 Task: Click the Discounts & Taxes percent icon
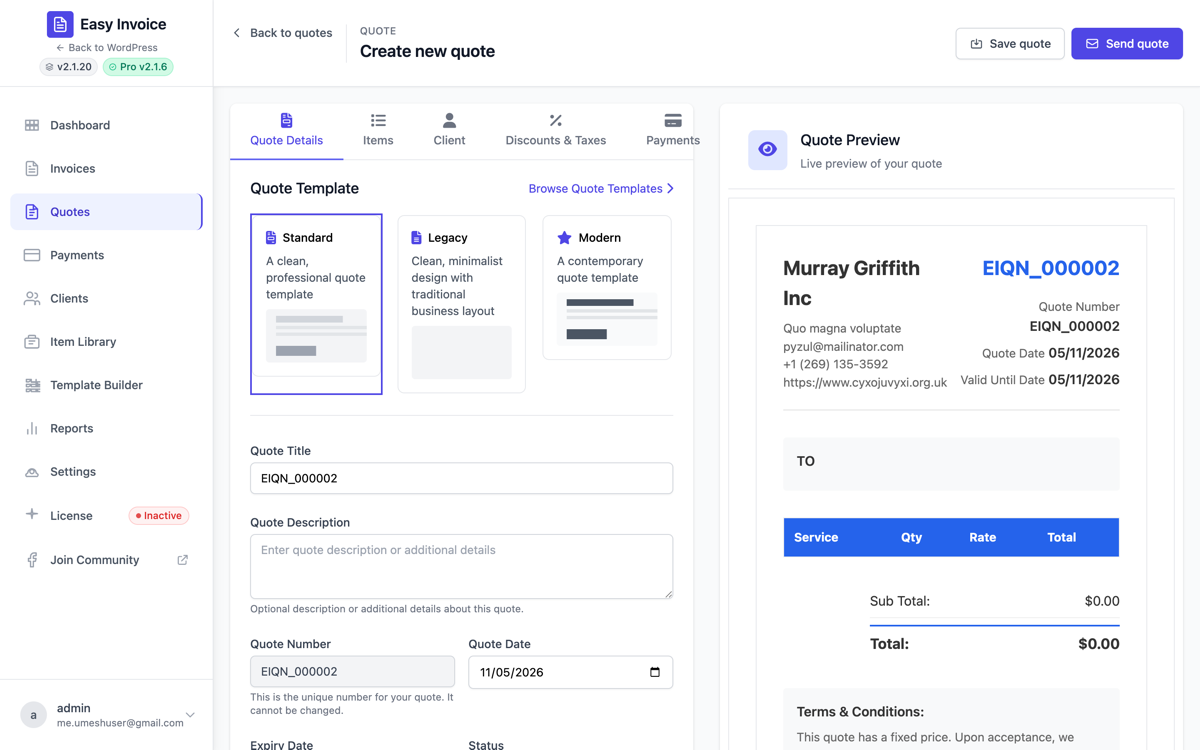pos(555,120)
